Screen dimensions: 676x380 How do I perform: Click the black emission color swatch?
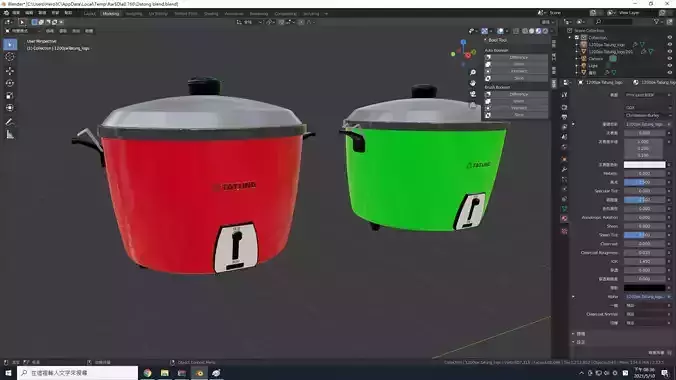645,288
